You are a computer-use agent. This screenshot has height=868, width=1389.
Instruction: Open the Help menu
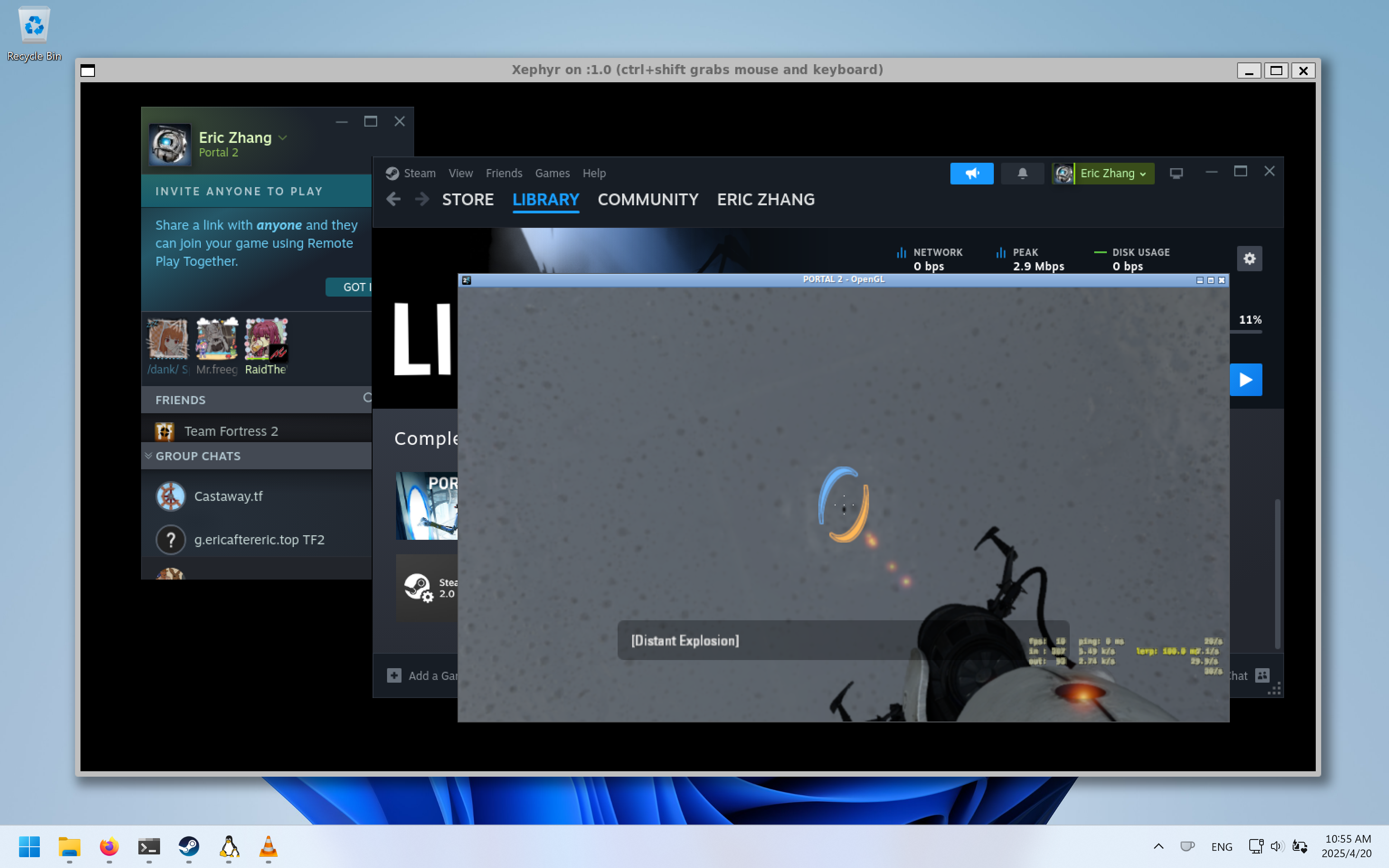coord(594,173)
